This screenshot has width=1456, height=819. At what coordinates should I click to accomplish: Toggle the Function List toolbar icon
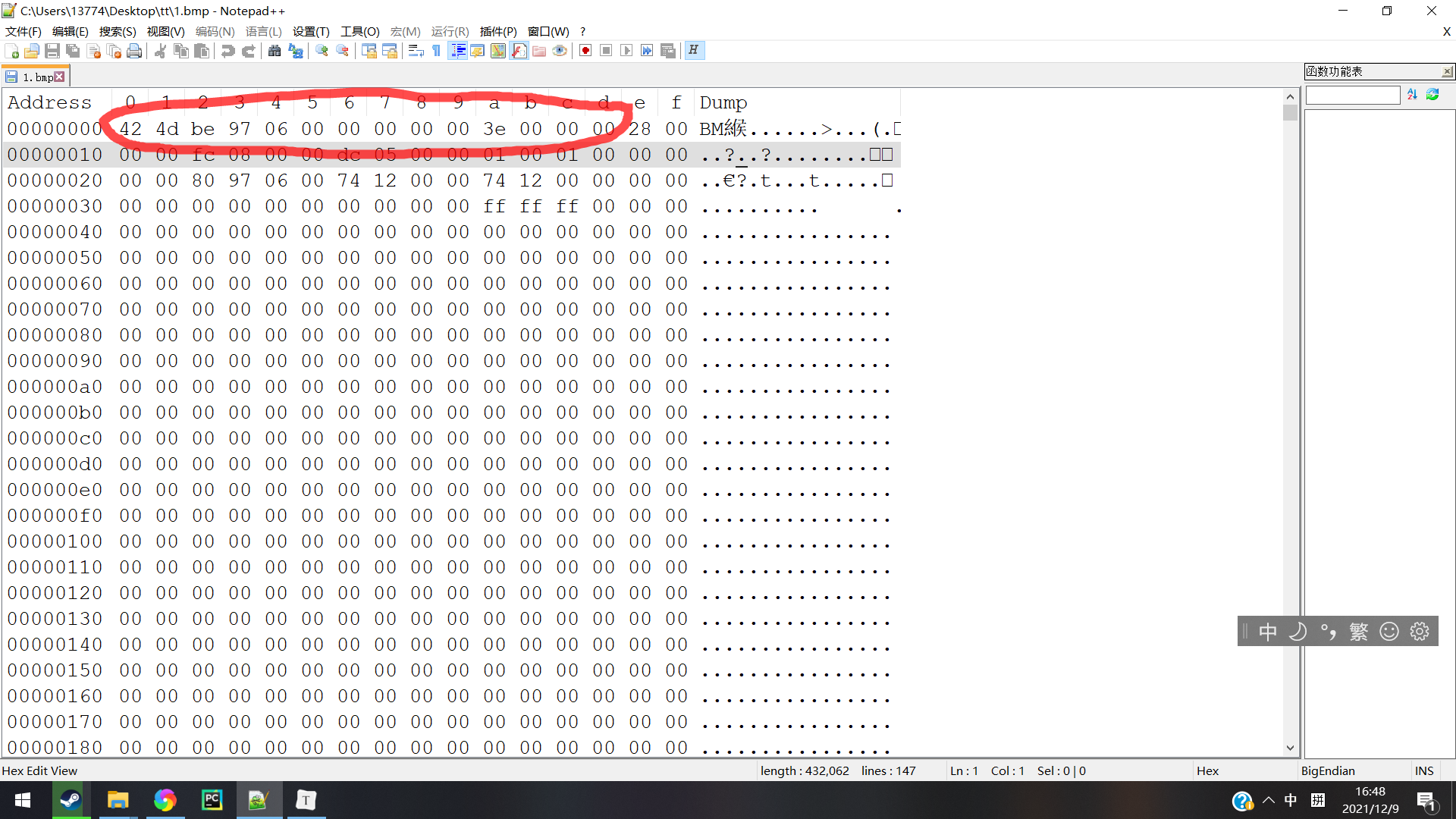[519, 51]
